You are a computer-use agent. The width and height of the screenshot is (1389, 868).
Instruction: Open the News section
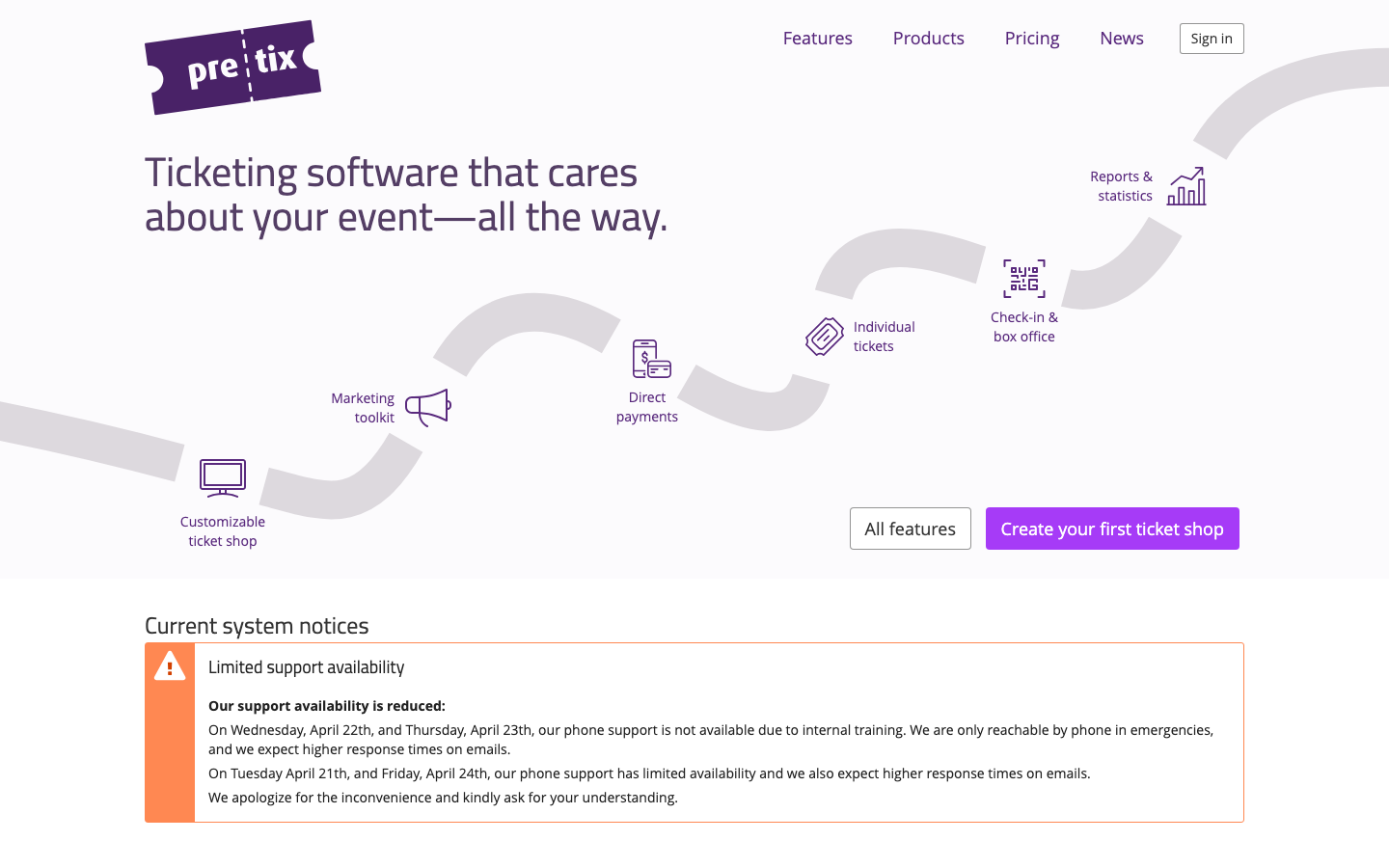pos(1121,38)
